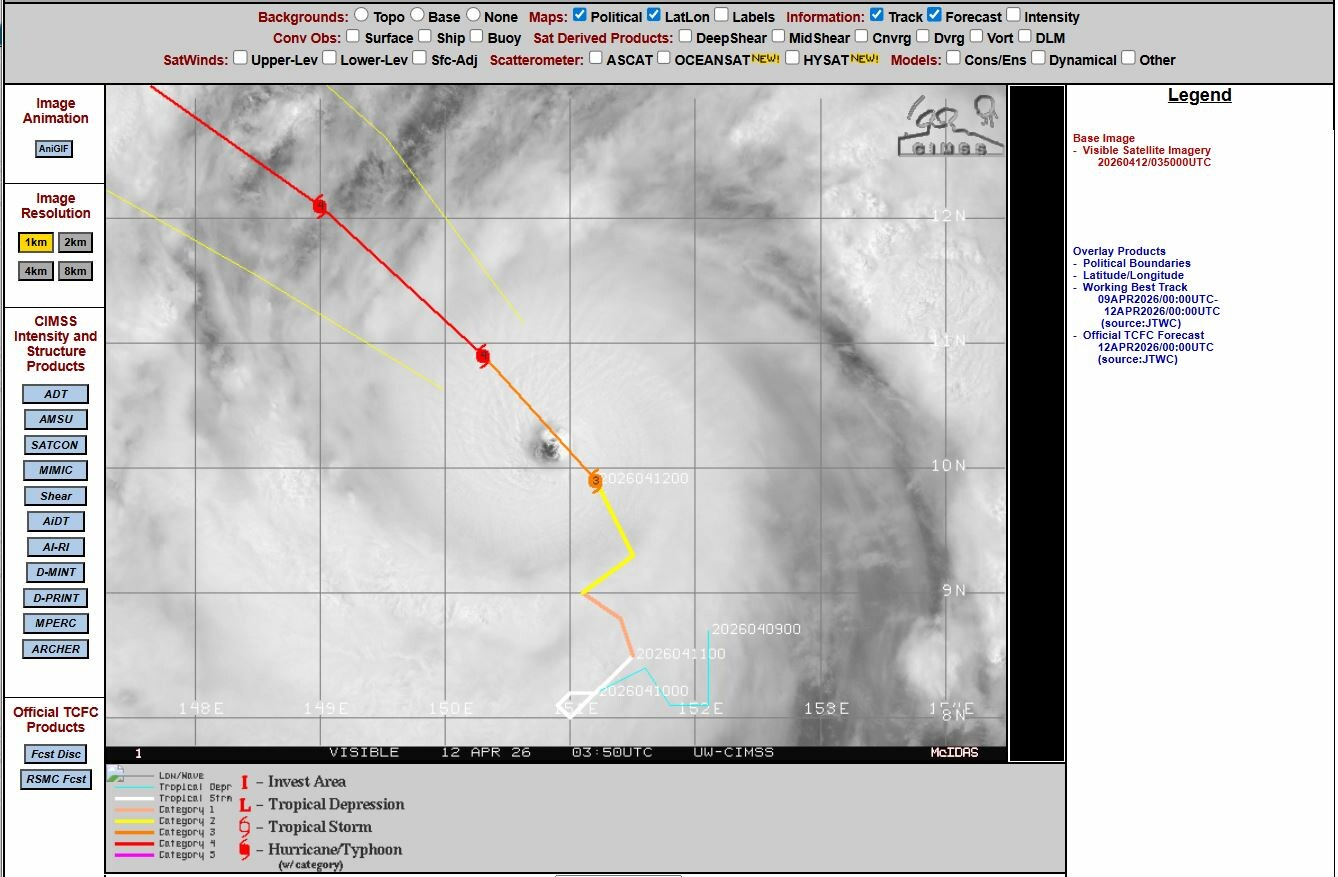Open the D-PRINT product
1338x877 pixels.
tap(56, 598)
